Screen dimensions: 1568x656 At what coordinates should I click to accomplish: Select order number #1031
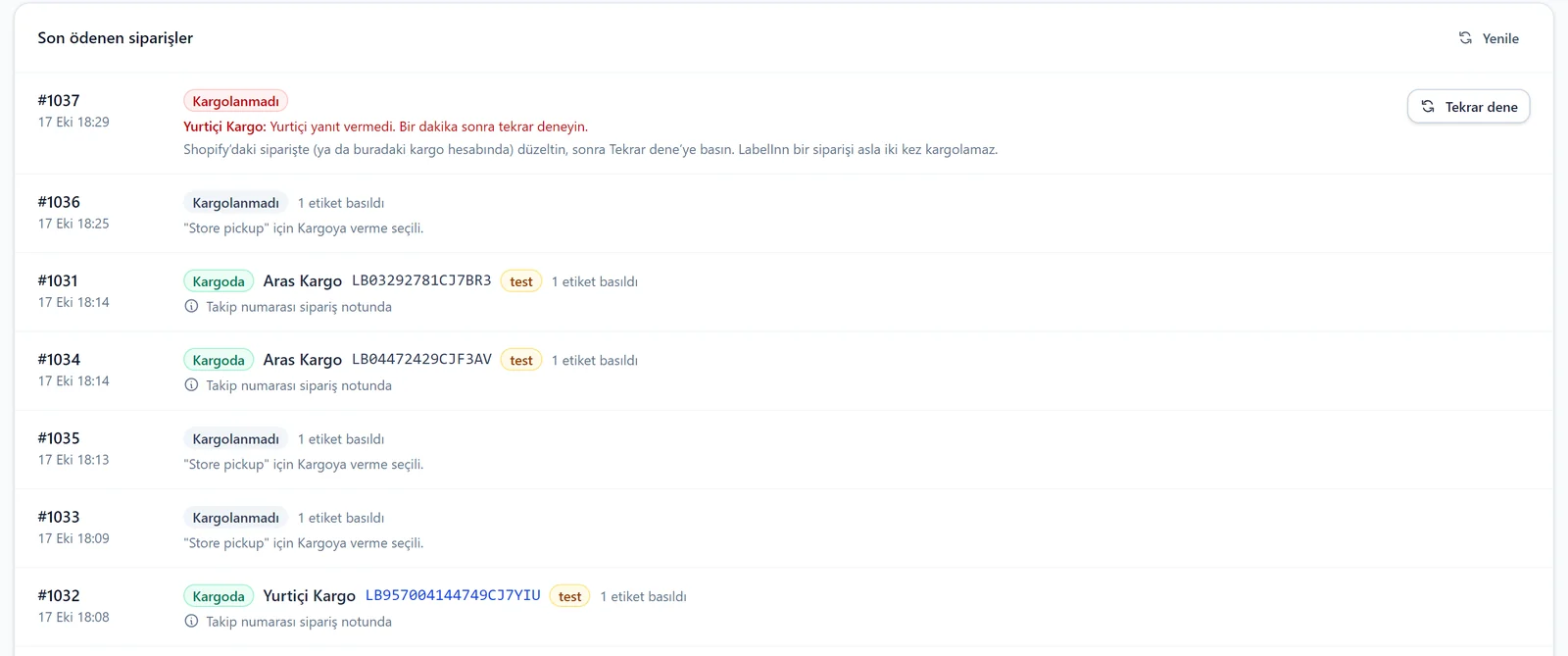click(58, 280)
